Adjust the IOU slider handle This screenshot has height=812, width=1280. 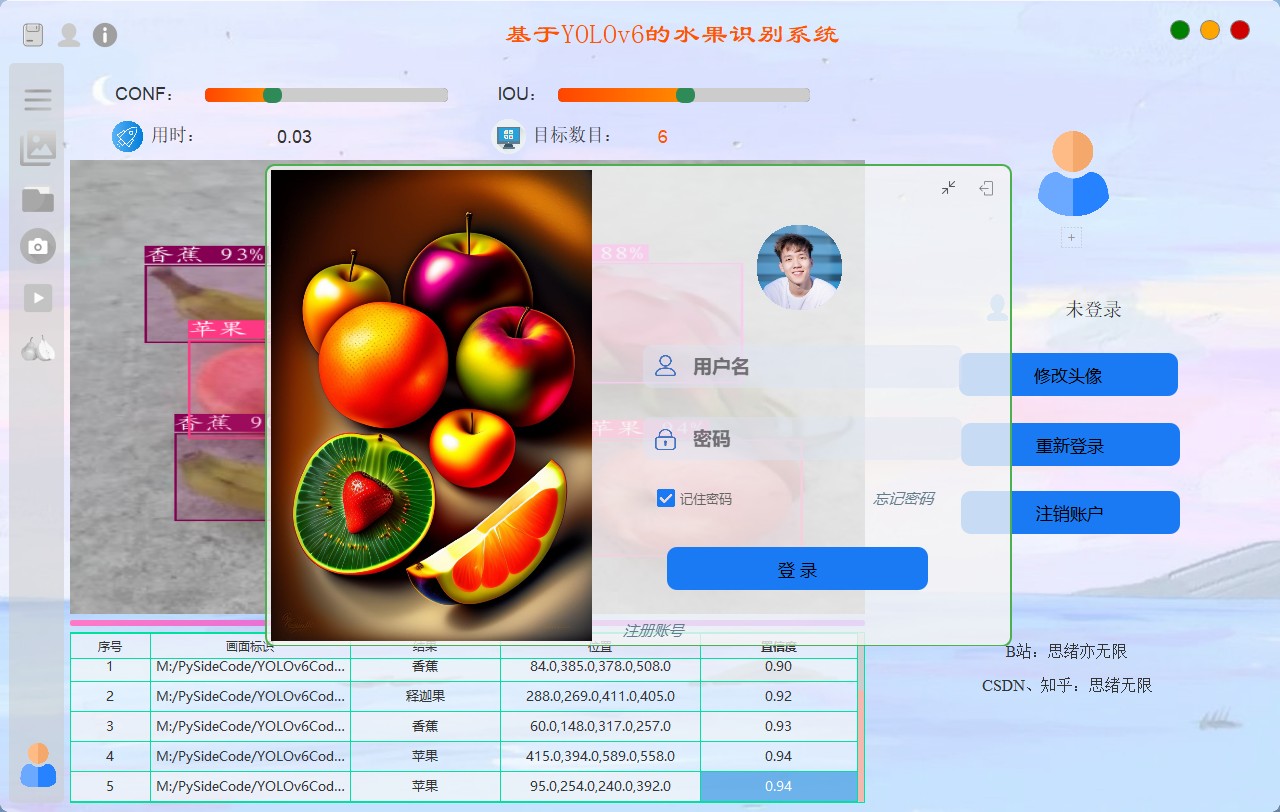tap(685, 95)
